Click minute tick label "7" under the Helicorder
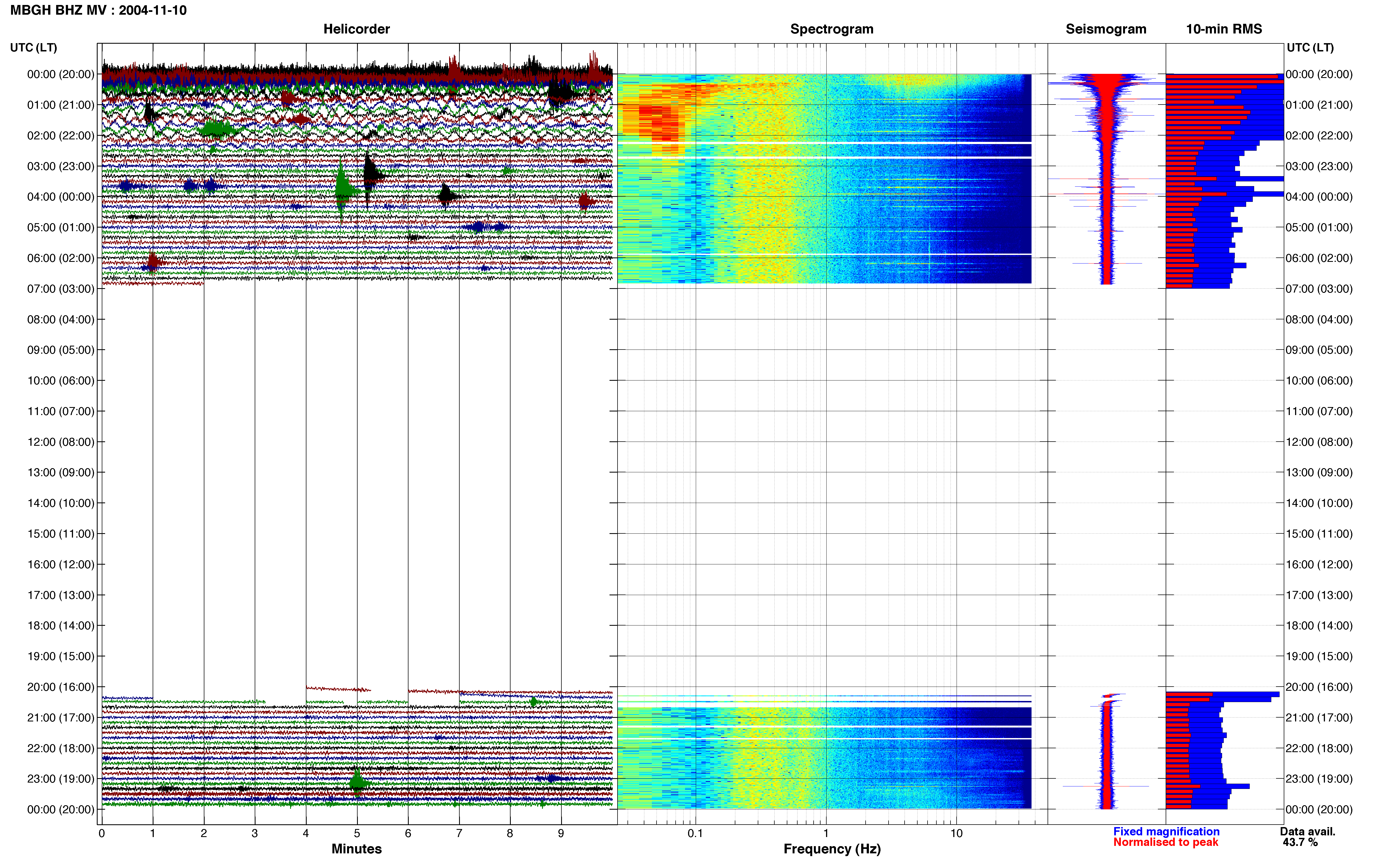 tap(459, 833)
